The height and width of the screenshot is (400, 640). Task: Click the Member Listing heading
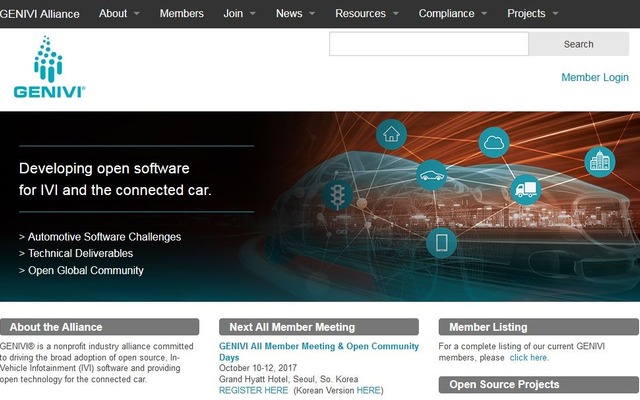539,327
